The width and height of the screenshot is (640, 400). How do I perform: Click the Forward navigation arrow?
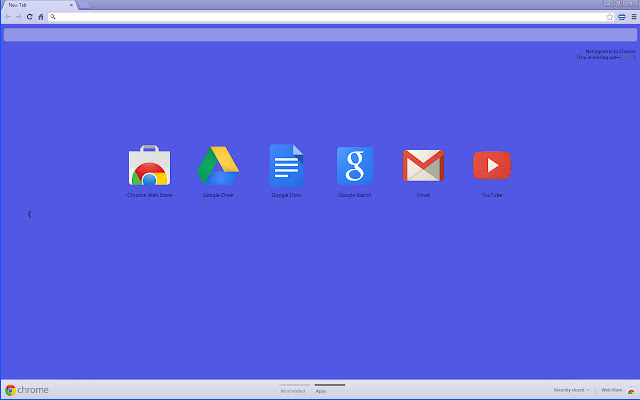pos(18,17)
